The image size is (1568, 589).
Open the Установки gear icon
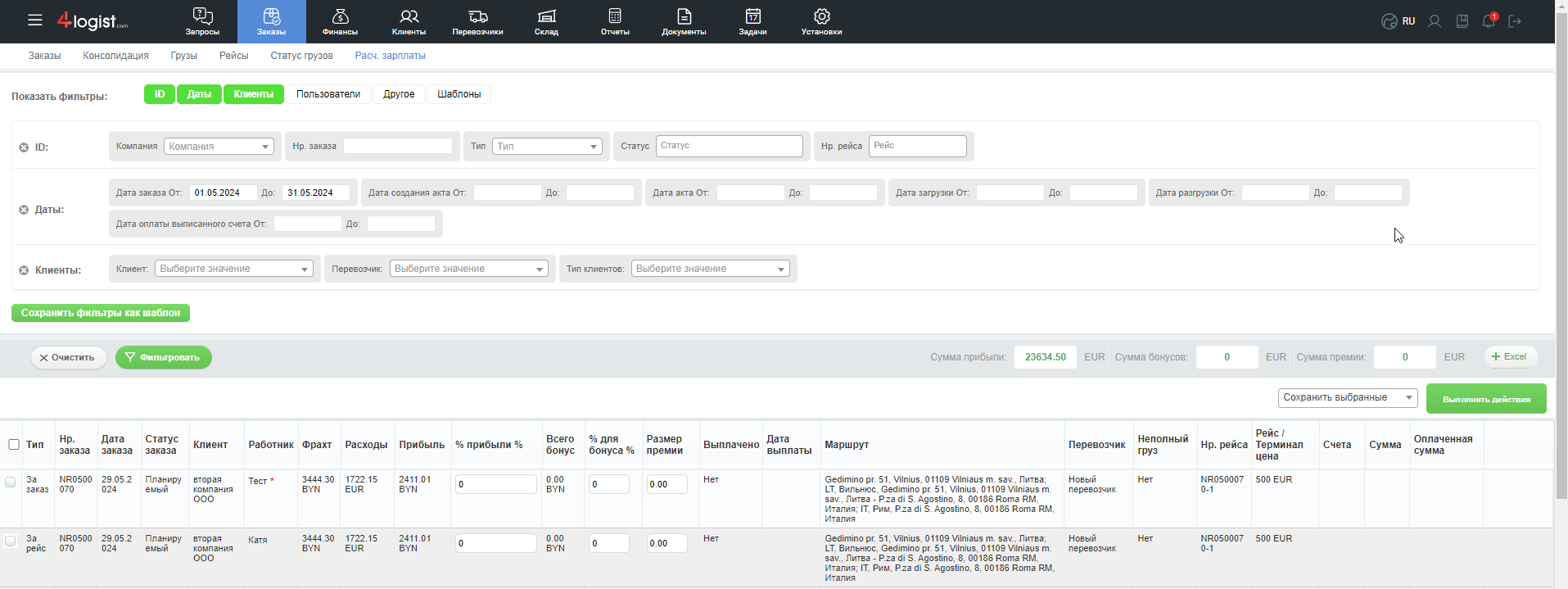(x=821, y=16)
